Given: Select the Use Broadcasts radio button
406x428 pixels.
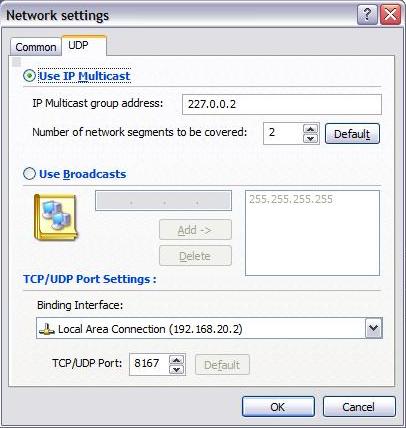Looking at the screenshot, I should coord(29,173).
